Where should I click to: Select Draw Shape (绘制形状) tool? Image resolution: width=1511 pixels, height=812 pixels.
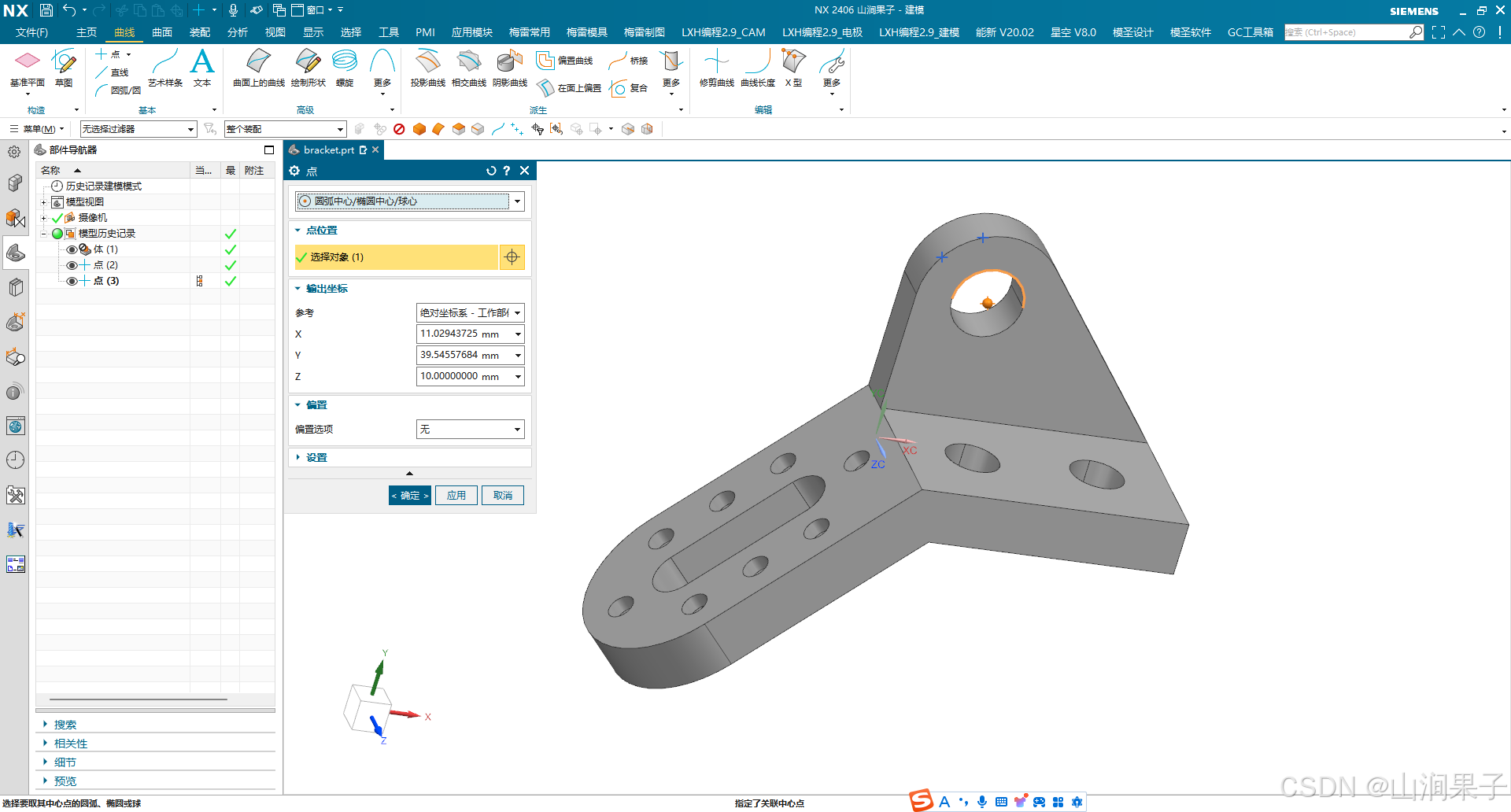[x=308, y=68]
